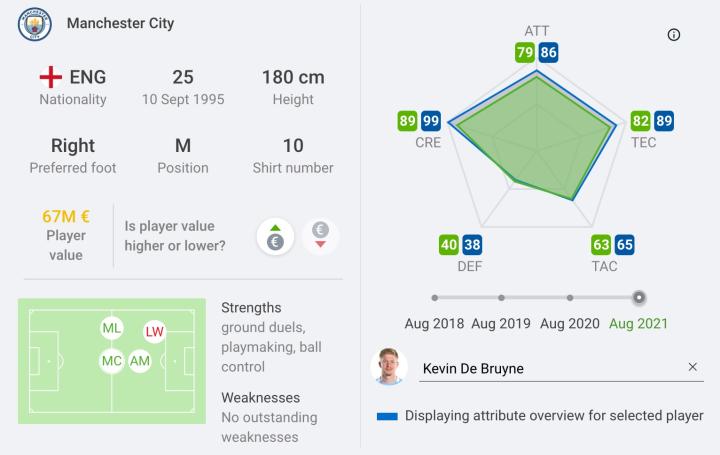This screenshot has width=720, height=455.
Task: Jump to Aug 2019 on the timeline
Action: tap(501, 297)
